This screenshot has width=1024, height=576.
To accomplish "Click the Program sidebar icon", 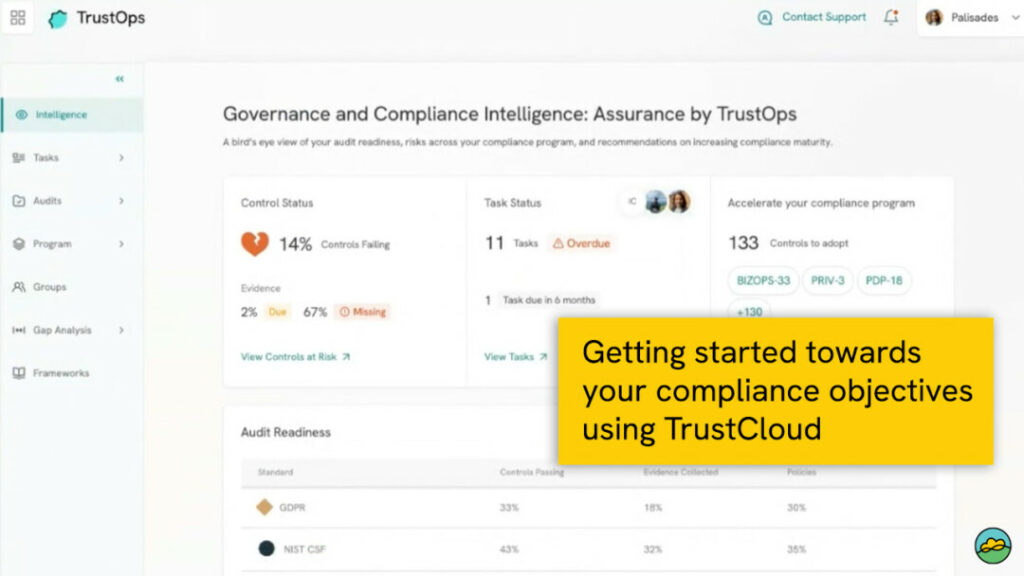I will (x=19, y=244).
